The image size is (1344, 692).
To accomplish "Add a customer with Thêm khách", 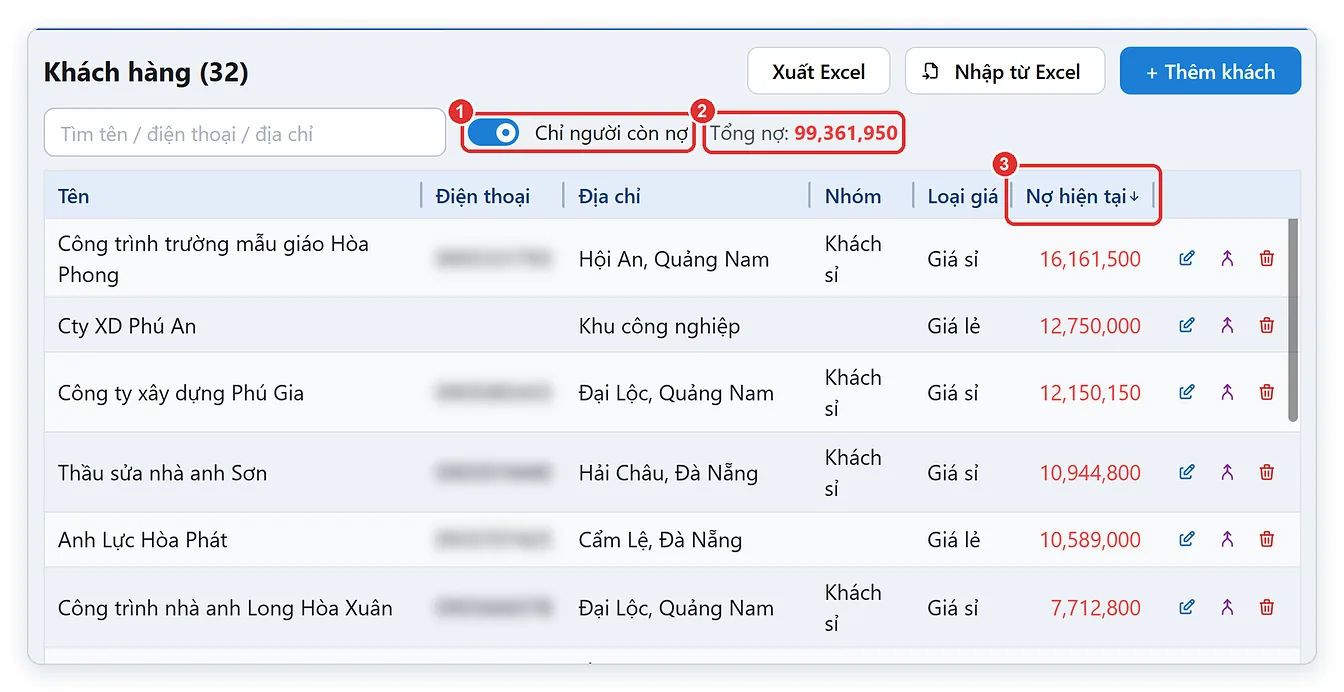I will pos(1210,71).
